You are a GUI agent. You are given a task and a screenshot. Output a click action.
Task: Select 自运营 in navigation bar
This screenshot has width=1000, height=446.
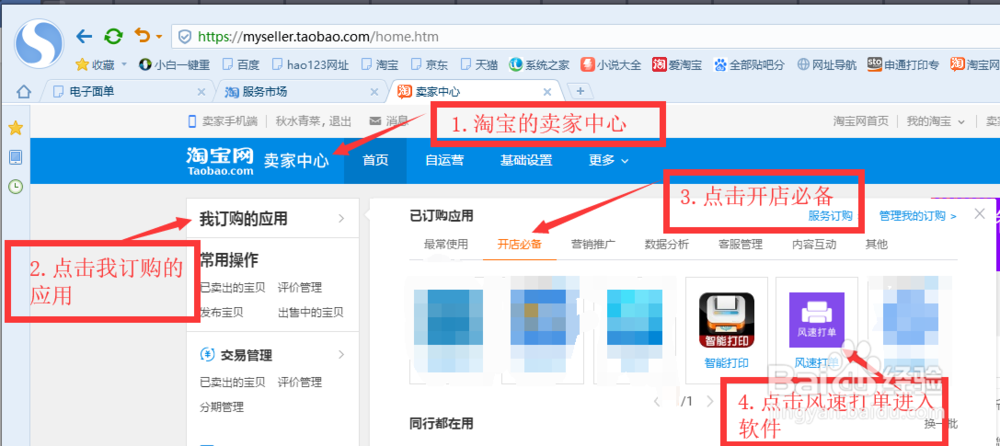pos(444,161)
